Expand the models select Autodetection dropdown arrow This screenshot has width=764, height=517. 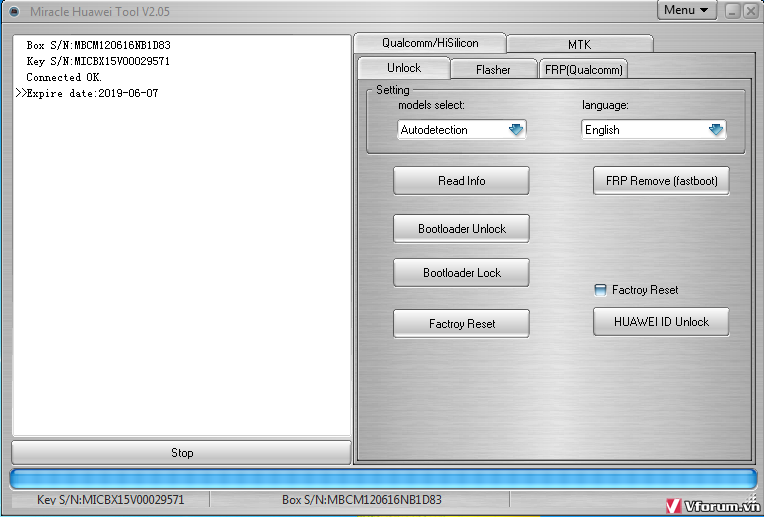pyautogui.click(x=516, y=130)
